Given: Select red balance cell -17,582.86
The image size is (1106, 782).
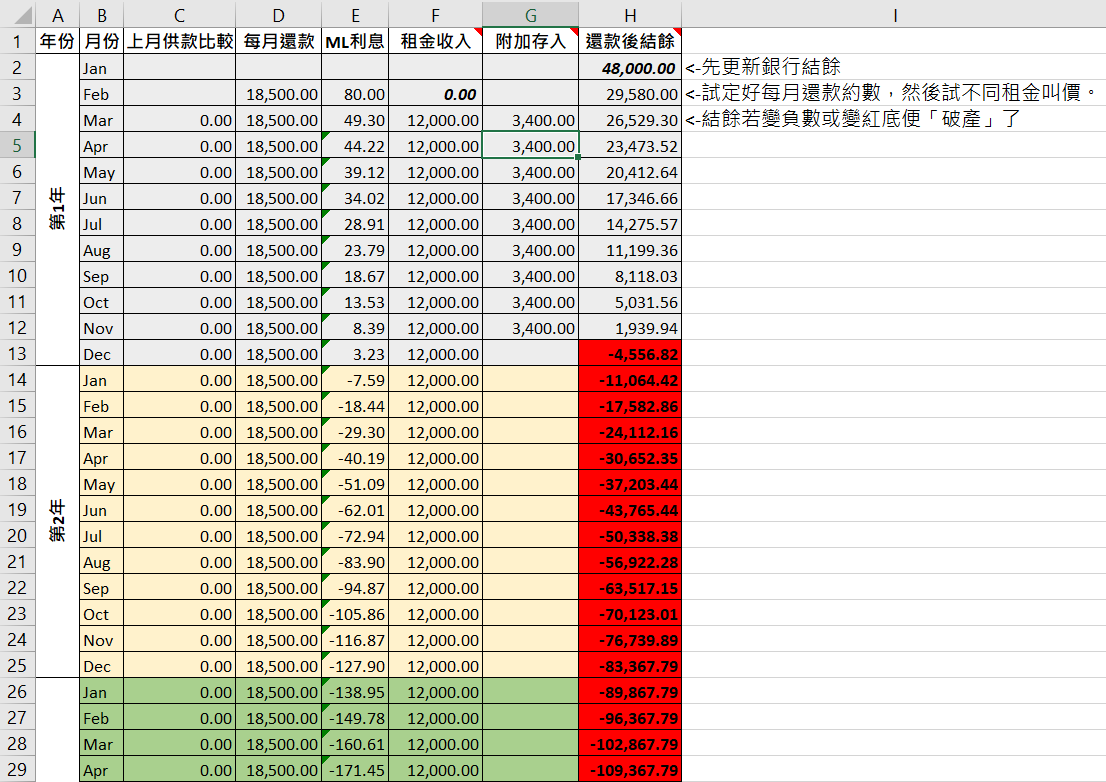Looking at the screenshot, I should (630, 406).
